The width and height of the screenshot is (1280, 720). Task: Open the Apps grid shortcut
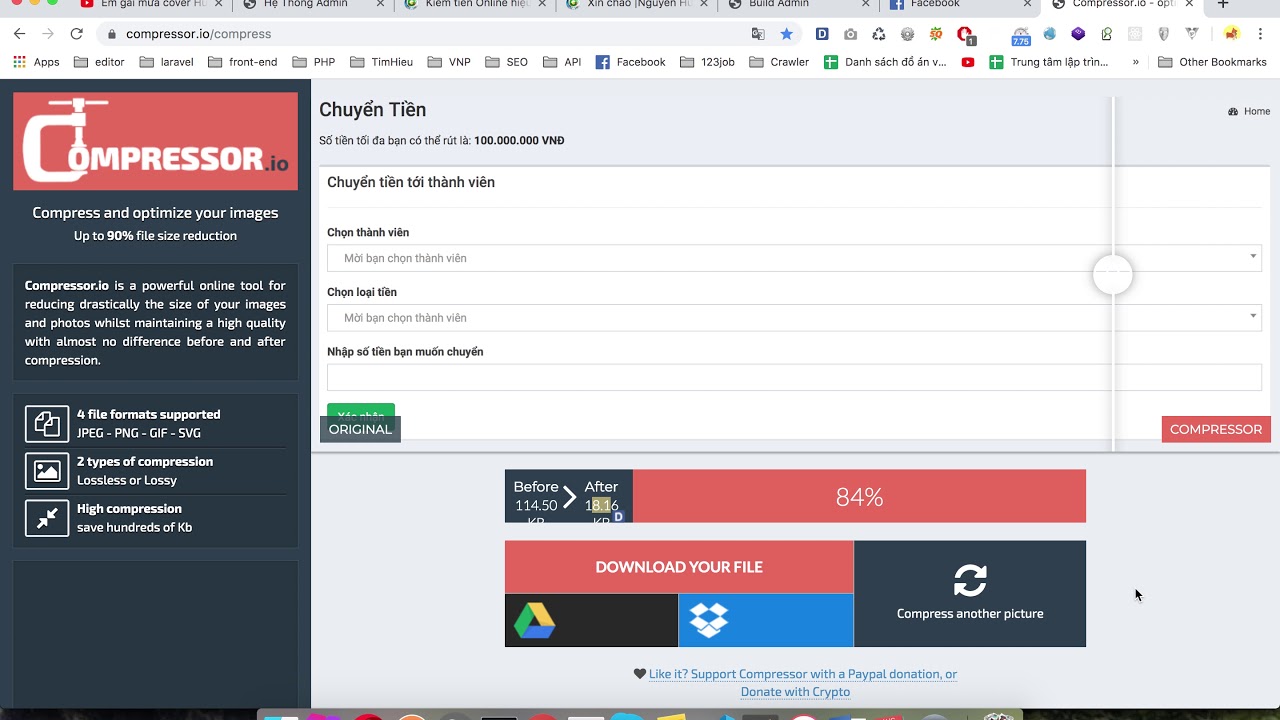(36, 62)
